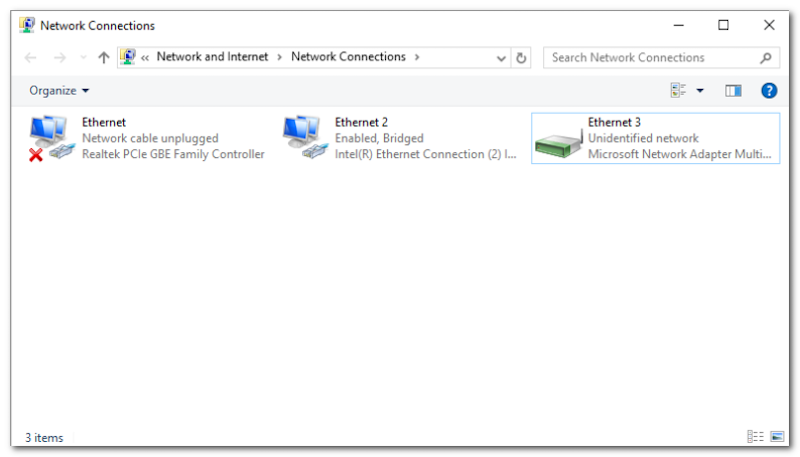Click the search magnifier icon
The image size is (800, 457).
click(766, 58)
